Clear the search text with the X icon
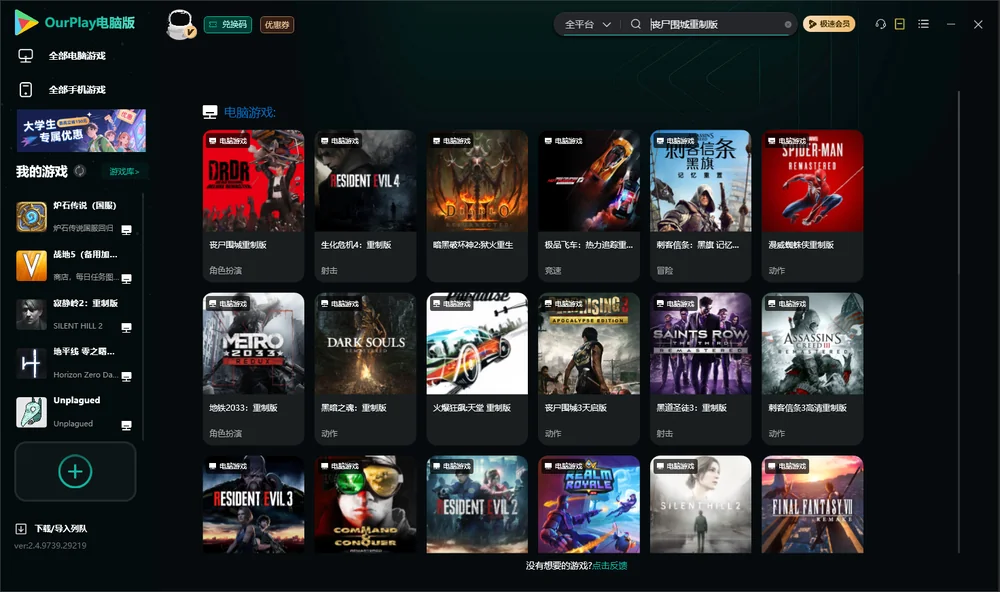1000x592 pixels. 788,24
